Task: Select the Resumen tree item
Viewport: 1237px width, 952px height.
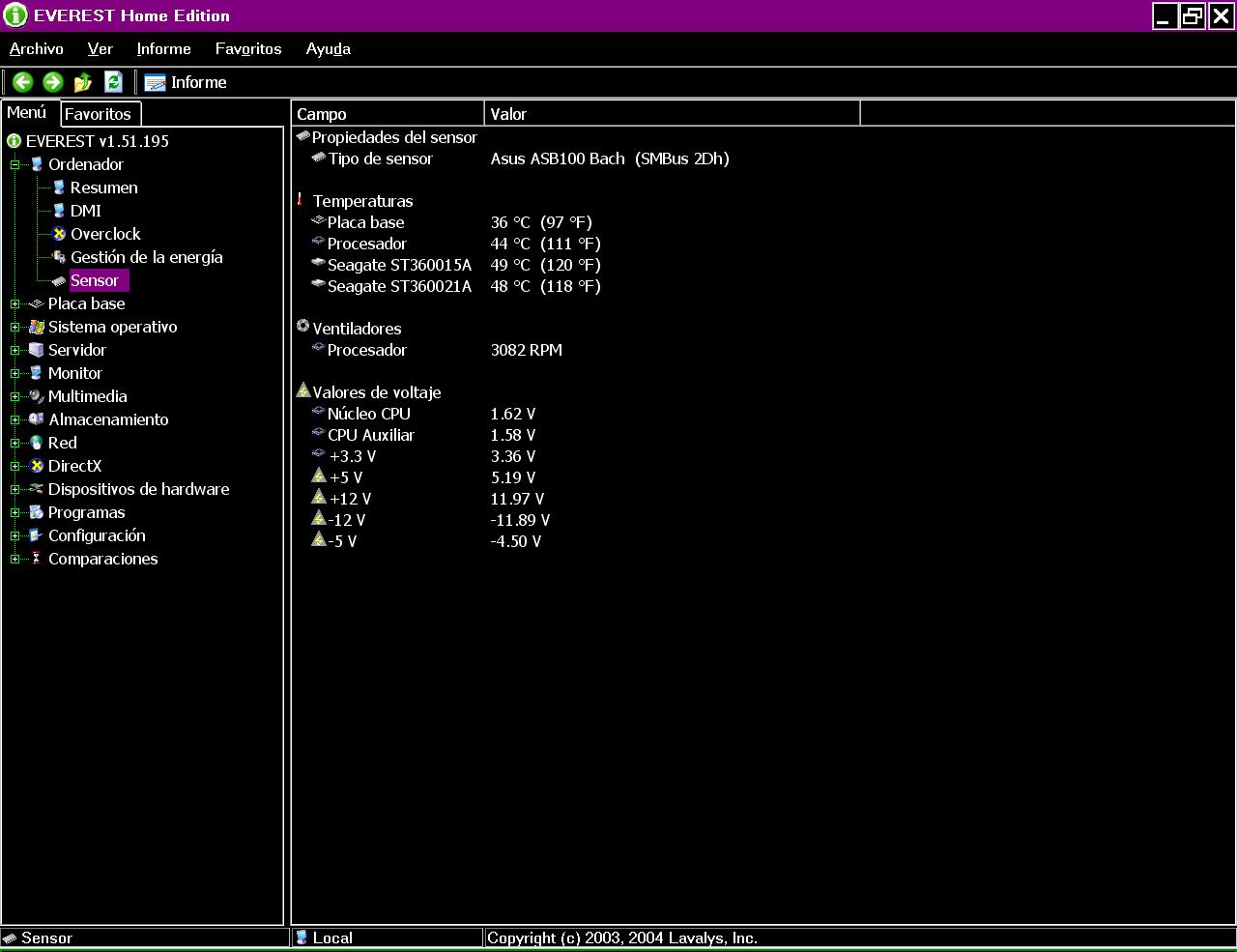Action: tap(103, 188)
